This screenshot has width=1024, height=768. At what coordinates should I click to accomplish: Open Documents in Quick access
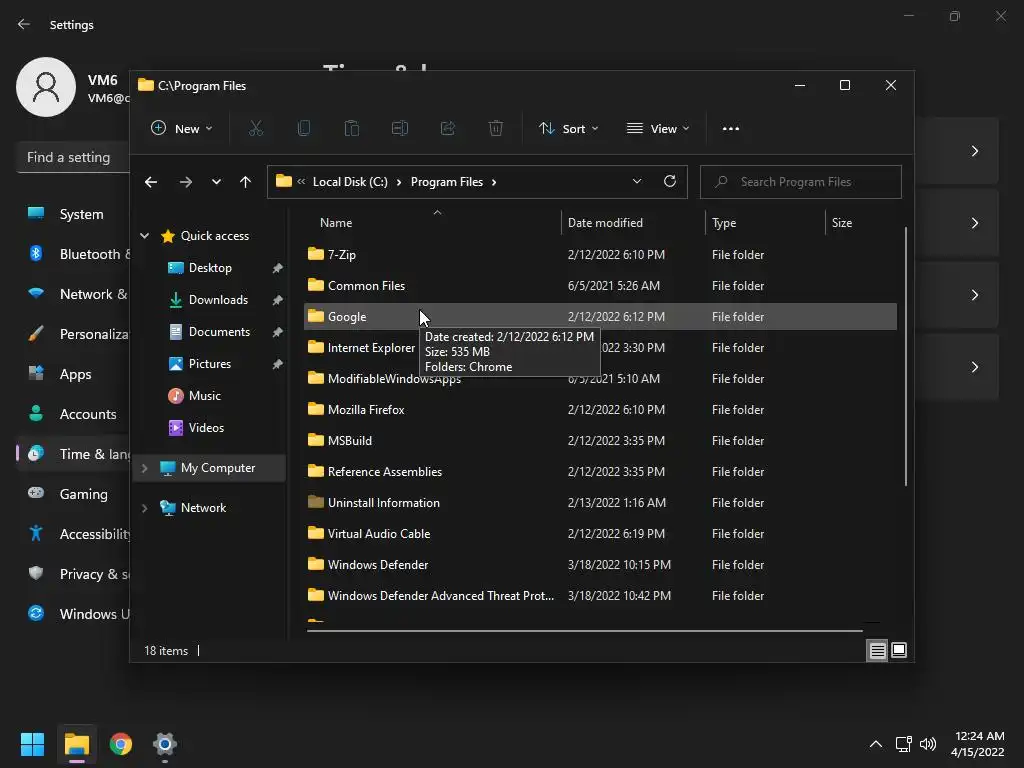(219, 332)
